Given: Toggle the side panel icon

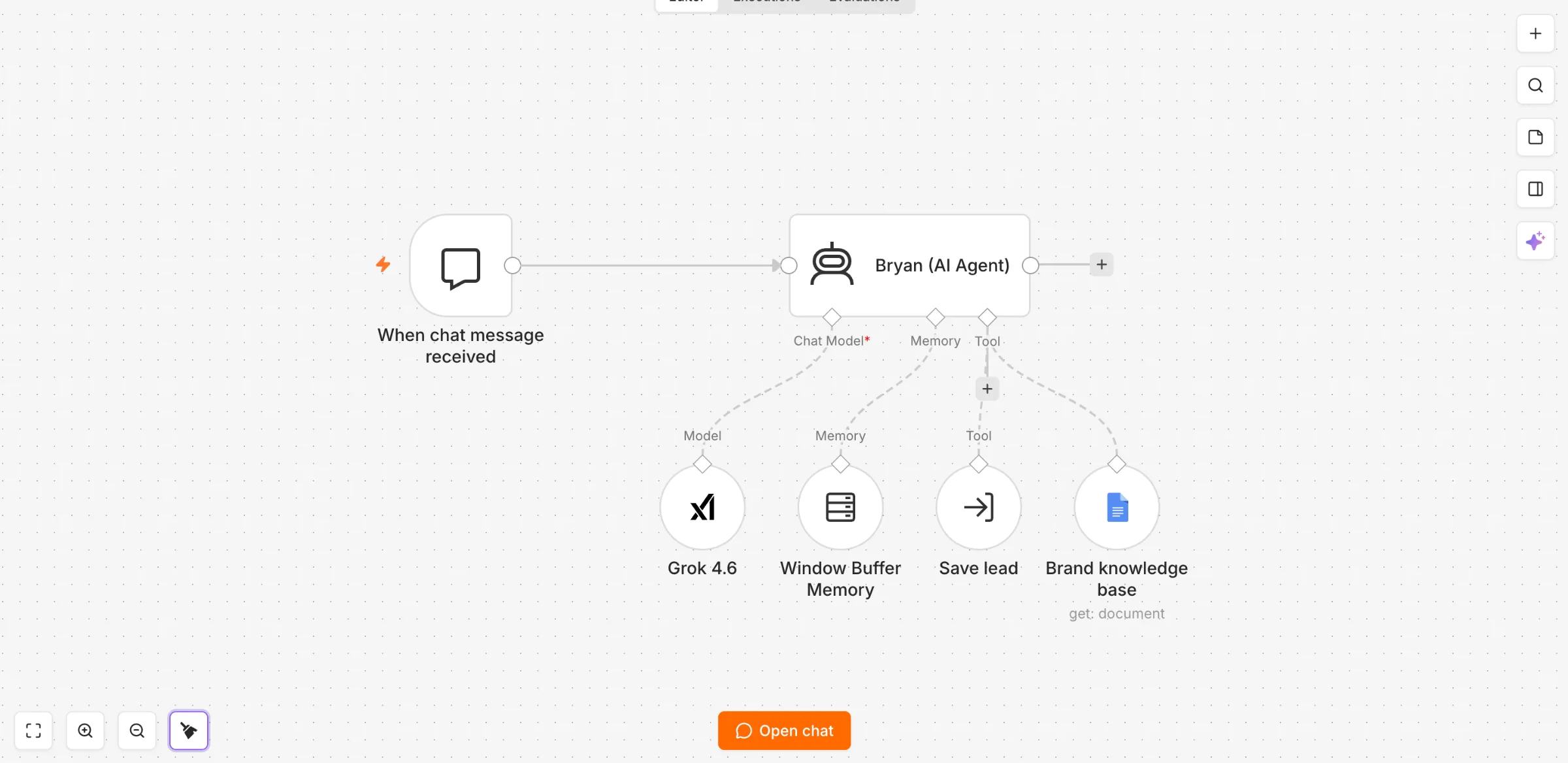Looking at the screenshot, I should [1535, 189].
